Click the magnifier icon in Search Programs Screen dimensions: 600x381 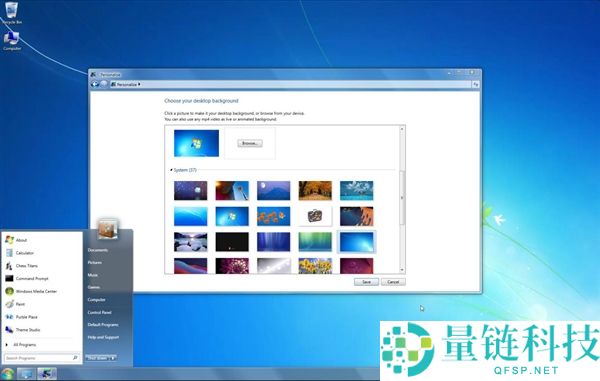[75, 358]
